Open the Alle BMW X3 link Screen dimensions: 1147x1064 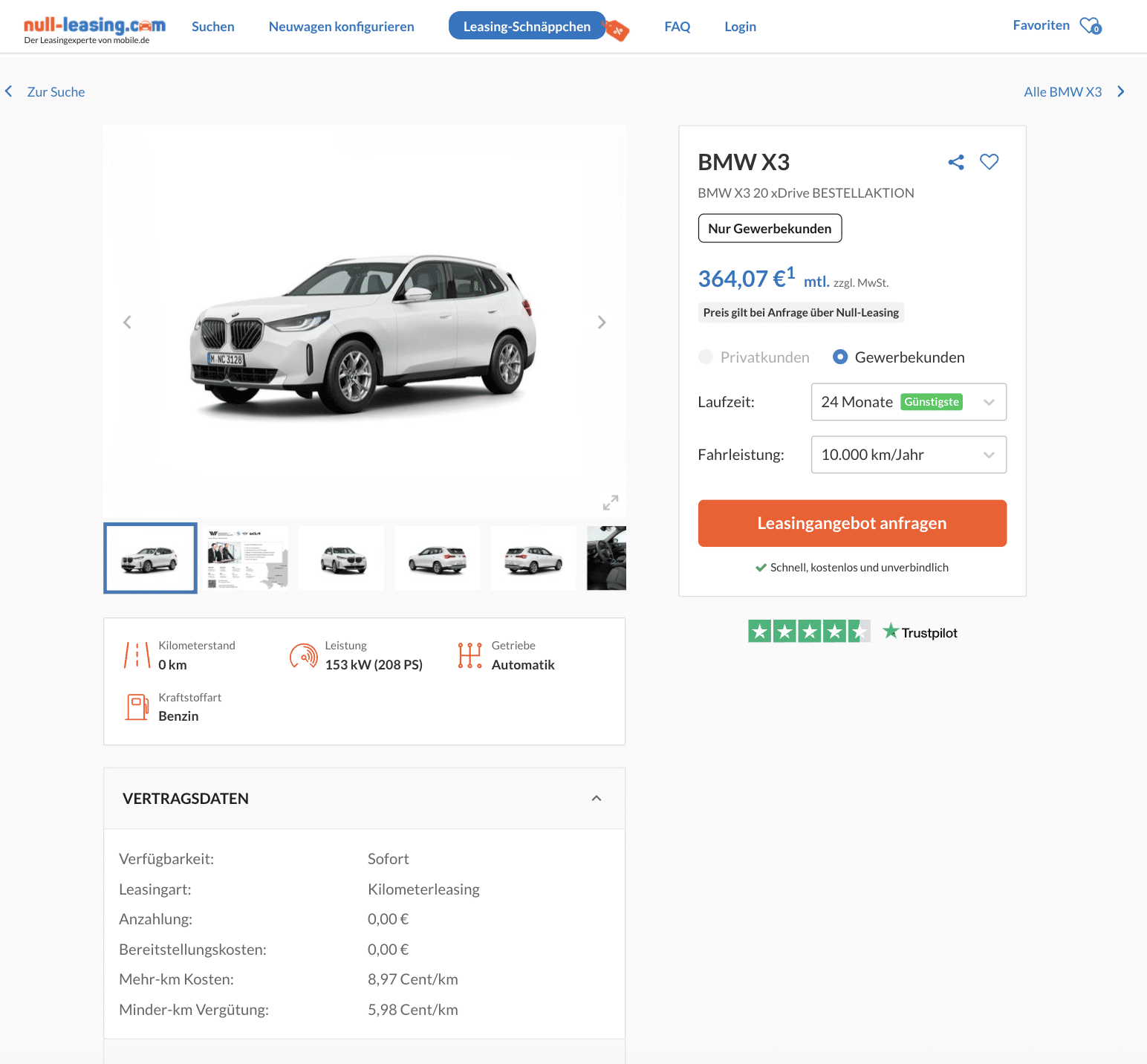click(1062, 92)
